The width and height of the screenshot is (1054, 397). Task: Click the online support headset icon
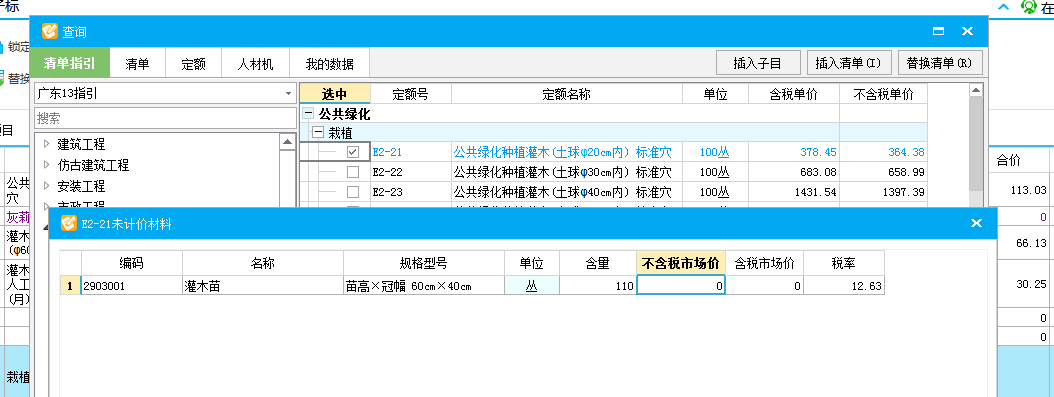[1028, 7]
